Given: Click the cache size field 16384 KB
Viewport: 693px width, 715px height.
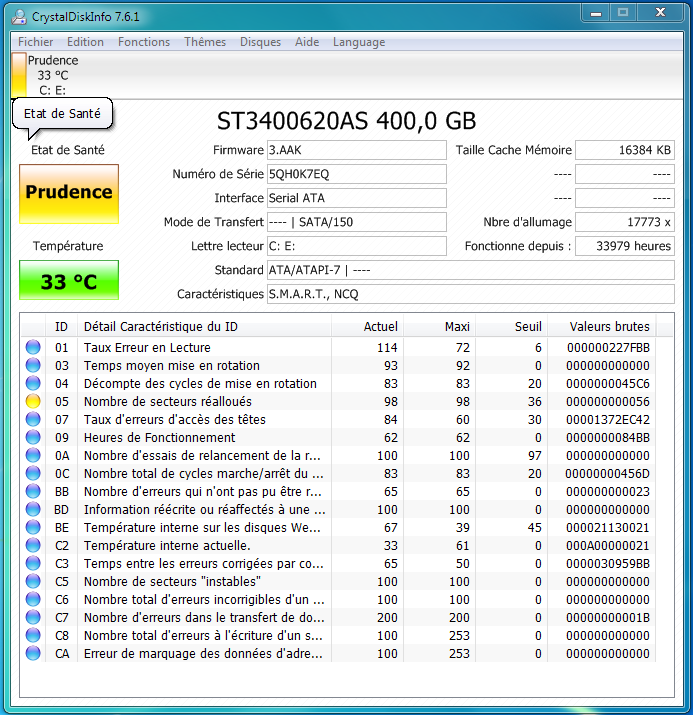Looking at the screenshot, I should (625, 150).
